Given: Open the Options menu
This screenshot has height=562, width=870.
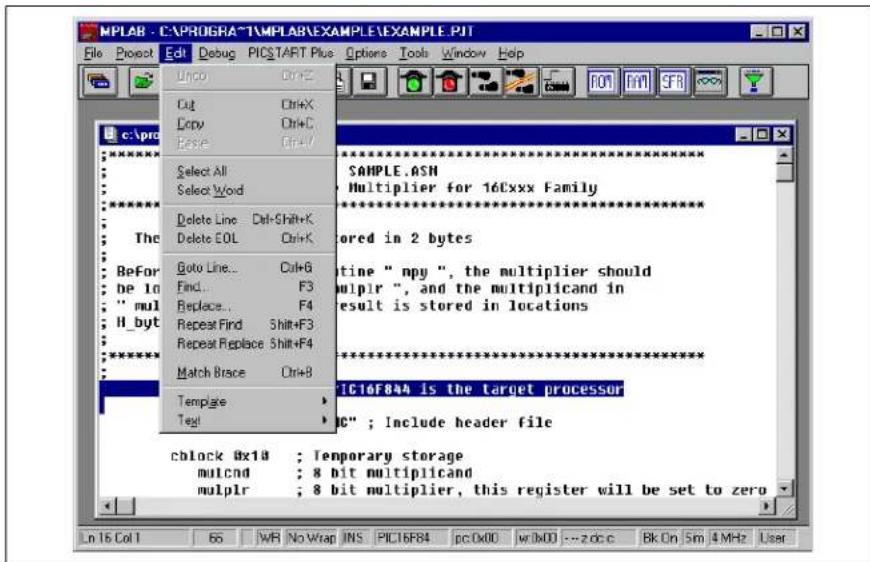Looking at the screenshot, I should (366, 53).
